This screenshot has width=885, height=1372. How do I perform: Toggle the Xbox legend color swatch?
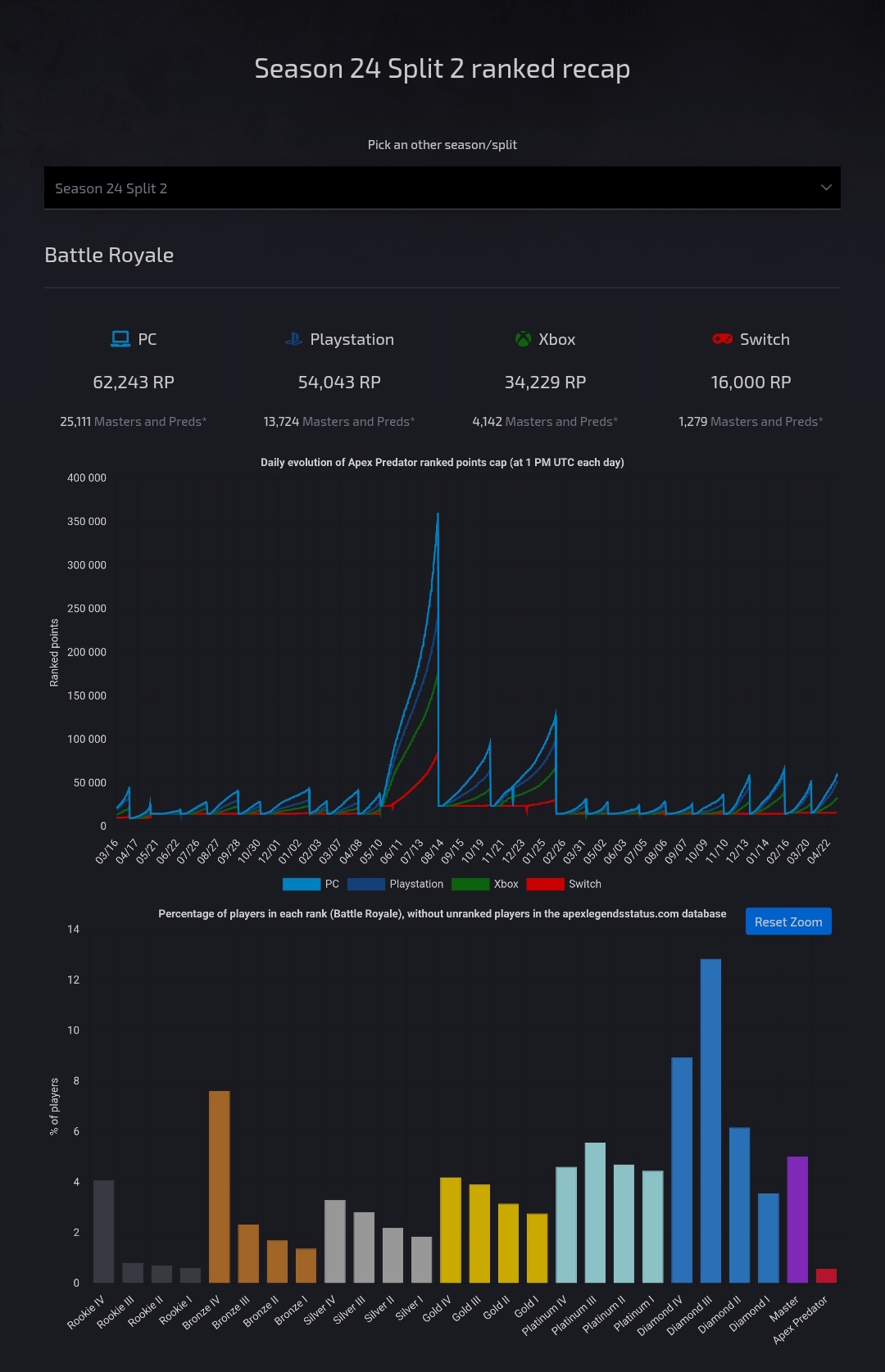pyautogui.click(x=470, y=884)
